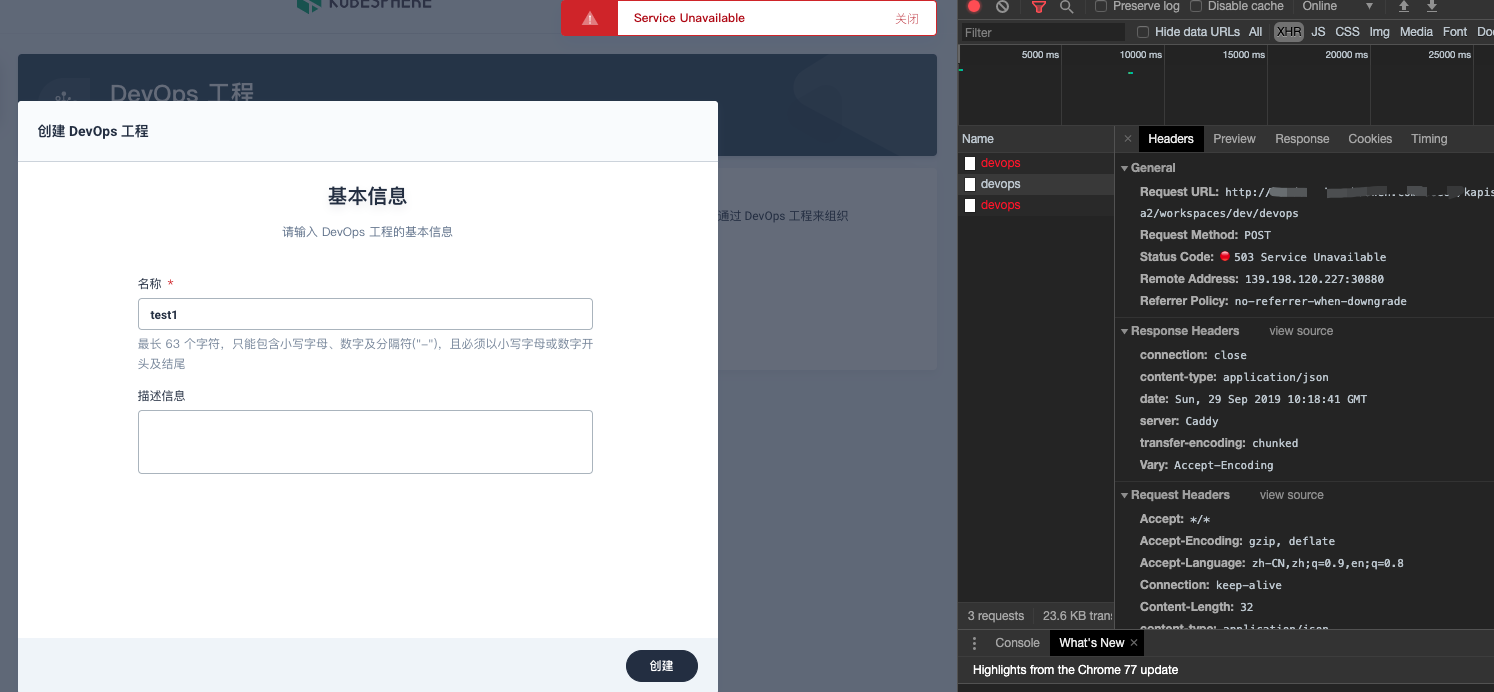Import HAR file with upload arrow
Image resolution: width=1494 pixels, height=692 pixels.
point(1404,6)
